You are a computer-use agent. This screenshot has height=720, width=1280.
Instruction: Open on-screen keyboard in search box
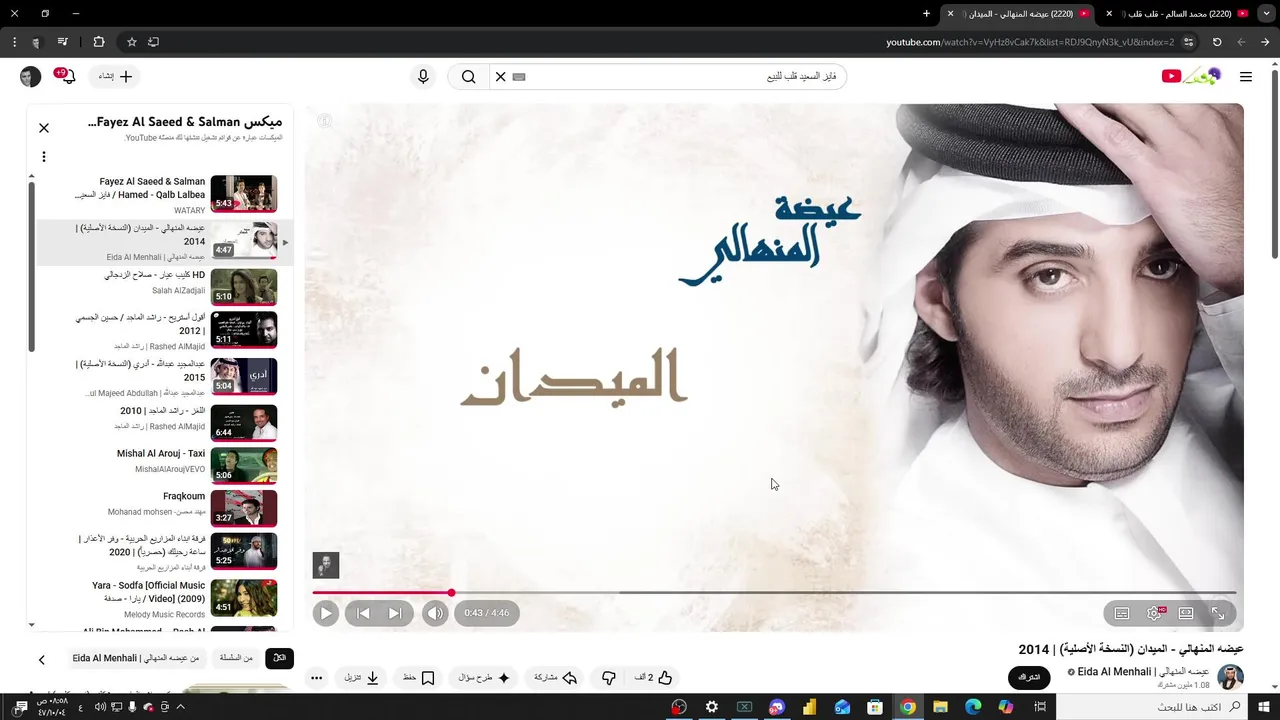point(518,76)
